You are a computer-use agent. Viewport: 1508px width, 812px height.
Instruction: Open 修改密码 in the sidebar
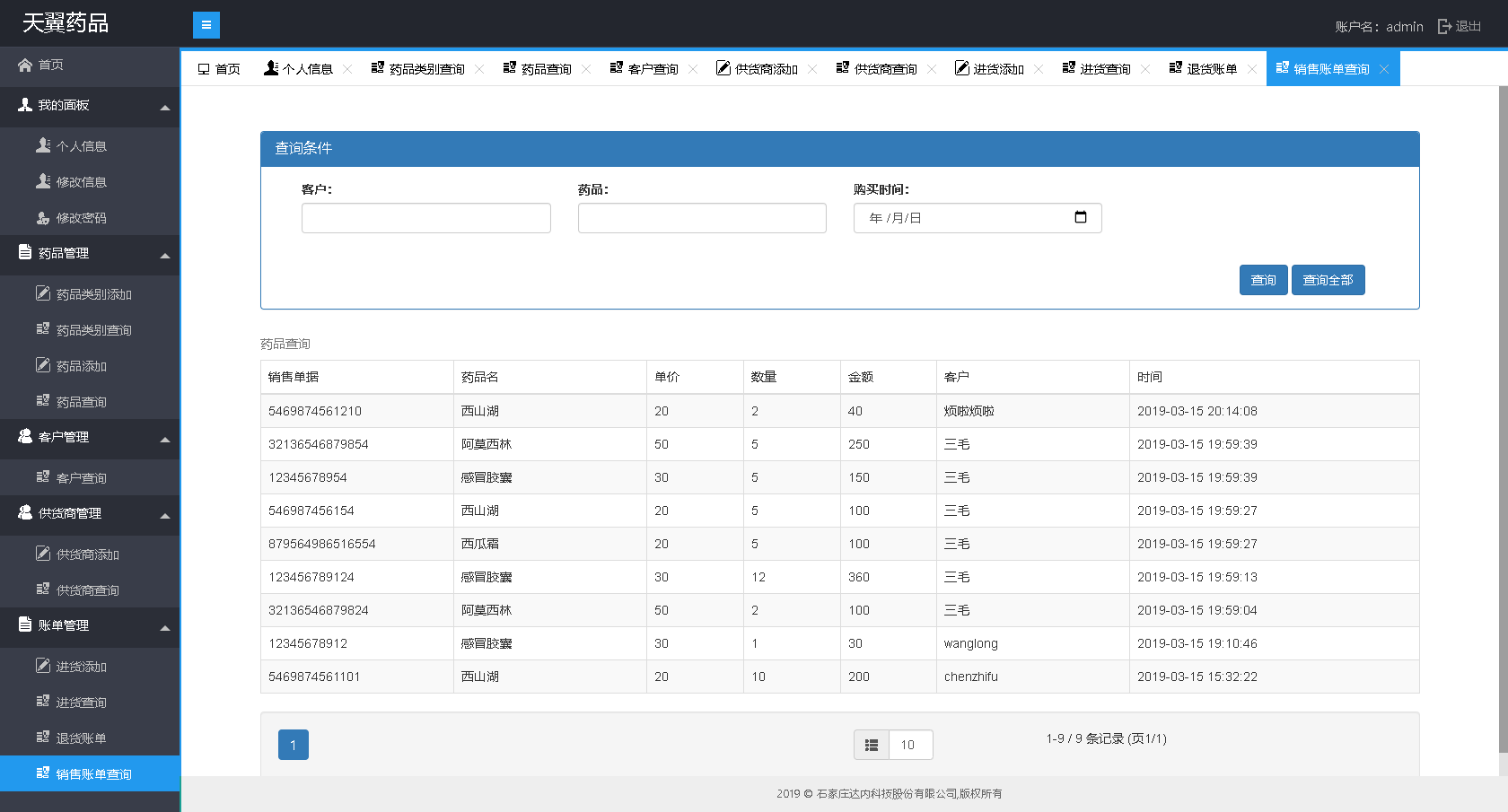click(90, 218)
